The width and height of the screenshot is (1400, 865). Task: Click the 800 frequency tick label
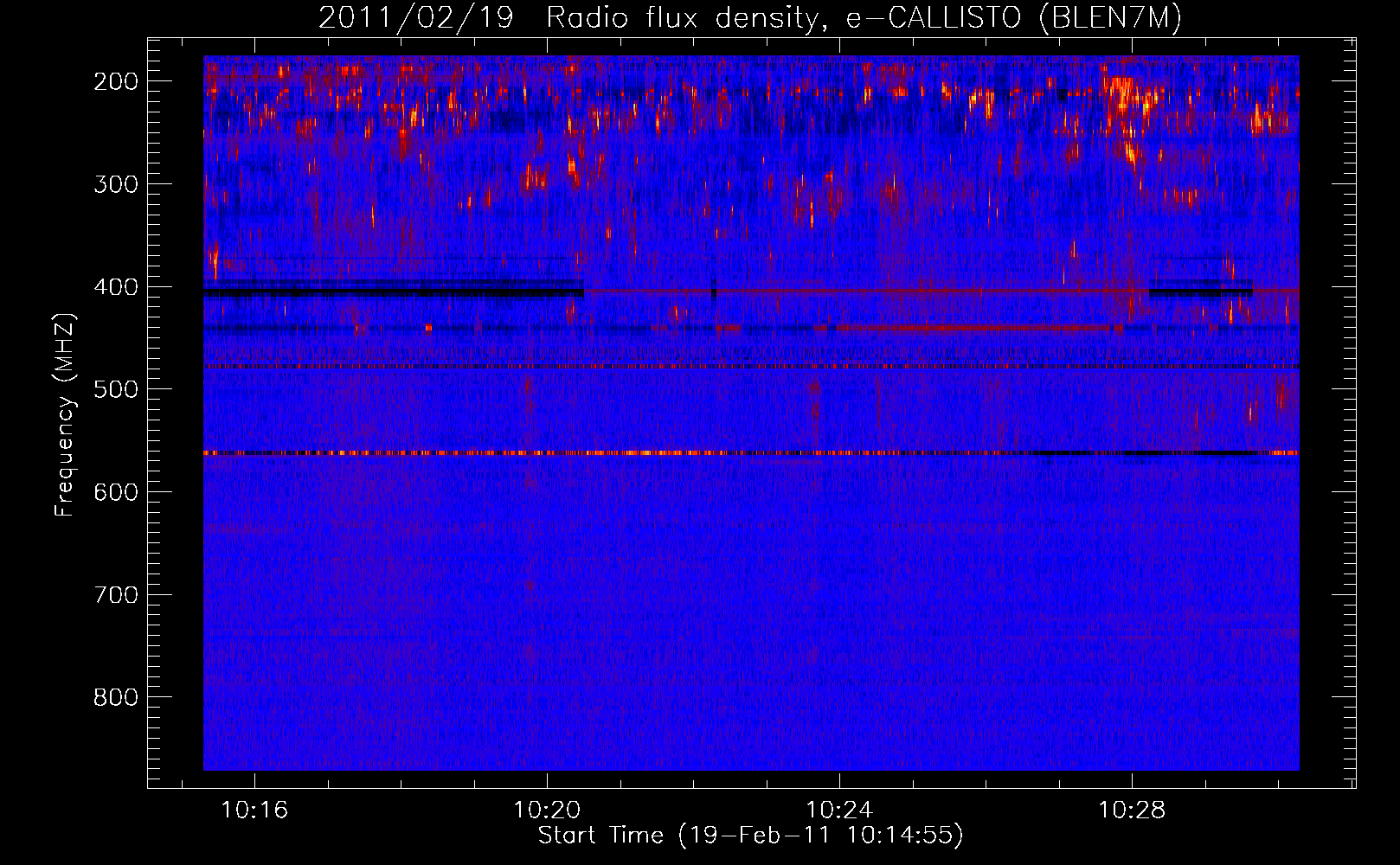[116, 697]
